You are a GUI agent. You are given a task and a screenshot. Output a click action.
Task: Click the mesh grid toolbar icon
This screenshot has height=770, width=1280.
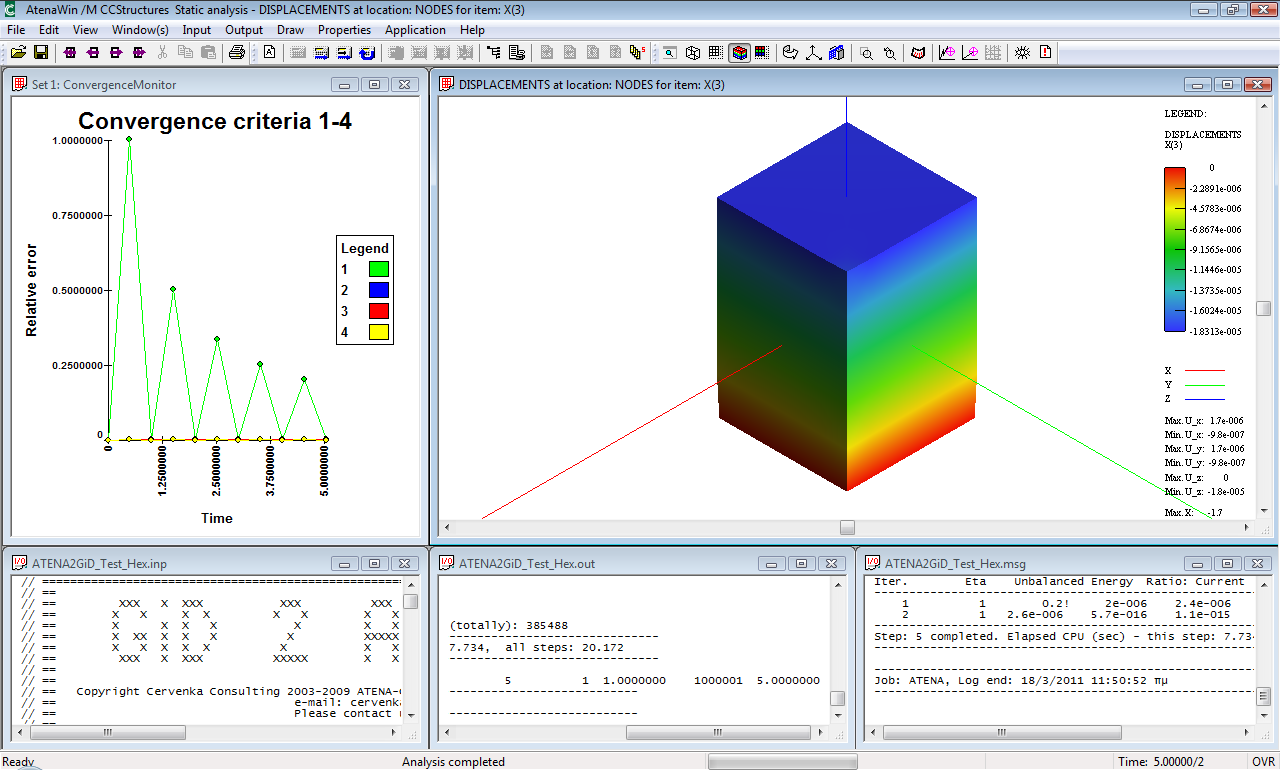coord(716,52)
